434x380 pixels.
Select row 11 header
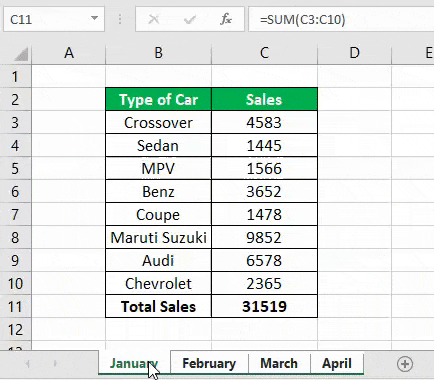pyautogui.click(x=15, y=306)
